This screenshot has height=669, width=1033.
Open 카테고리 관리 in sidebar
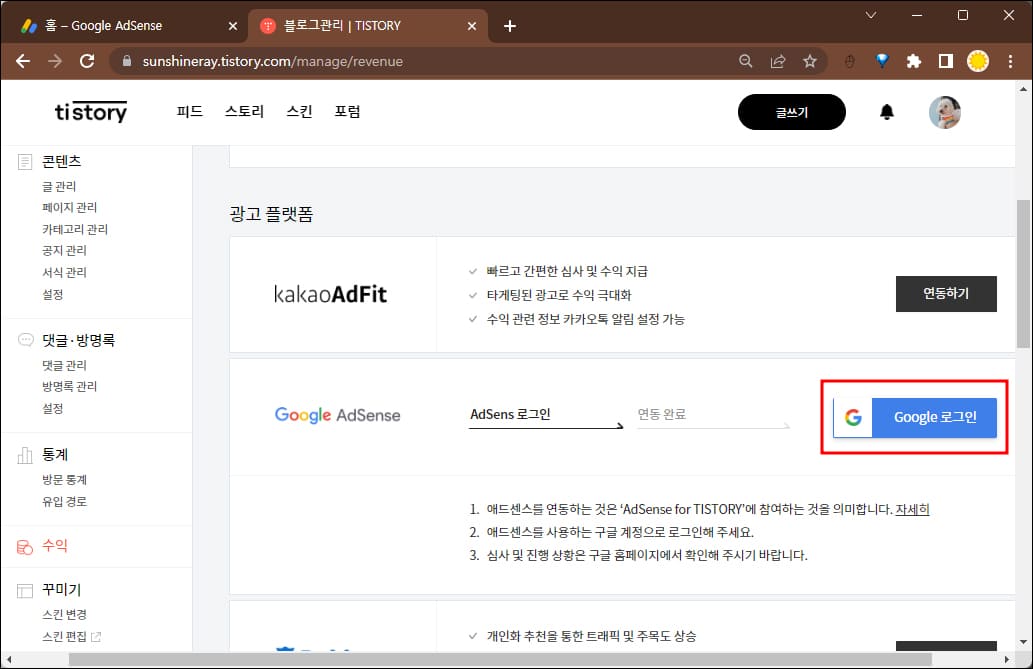pyautogui.click(x=75, y=229)
